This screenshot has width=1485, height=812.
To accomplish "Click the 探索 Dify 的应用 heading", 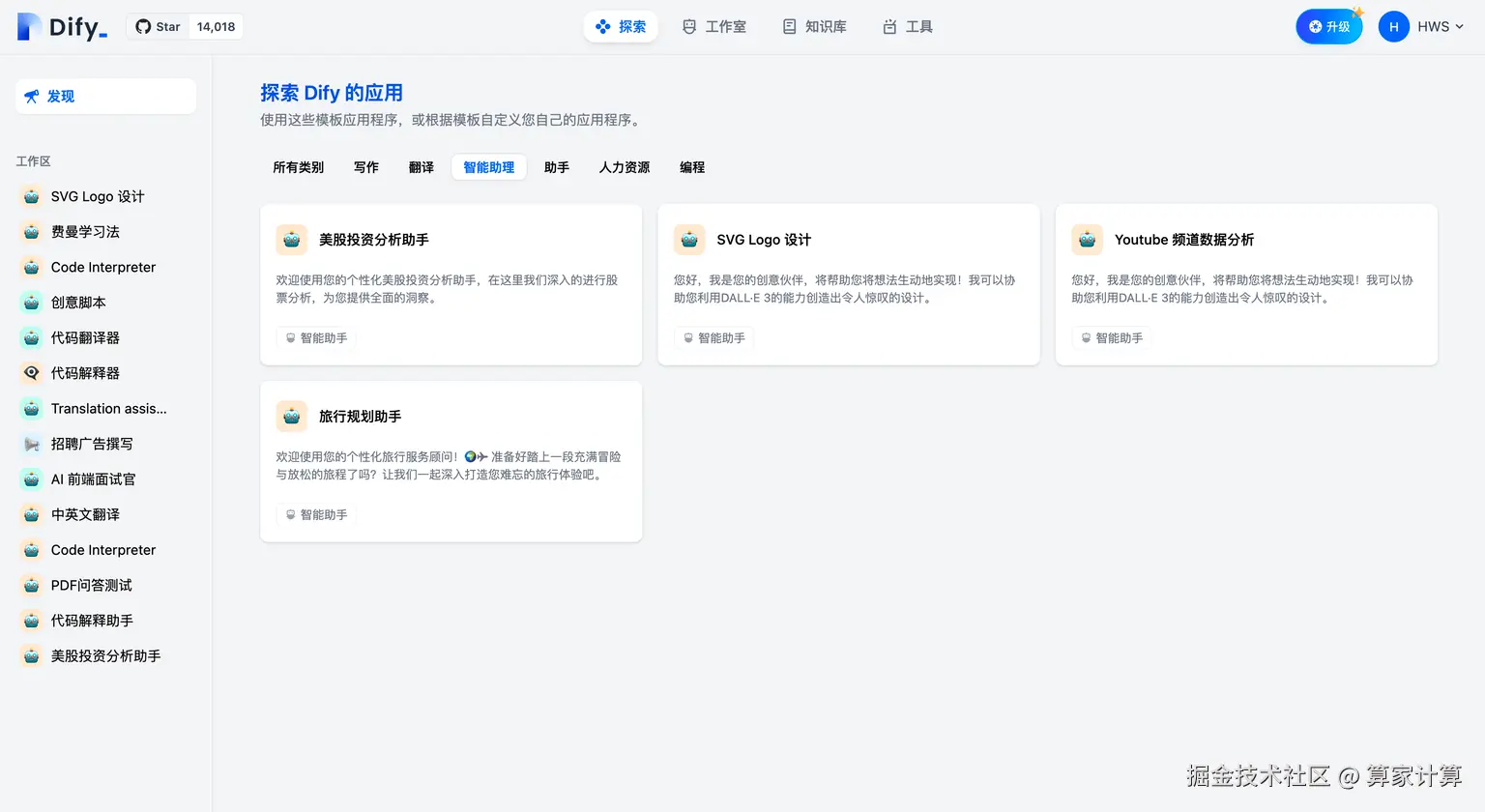I will tap(332, 93).
